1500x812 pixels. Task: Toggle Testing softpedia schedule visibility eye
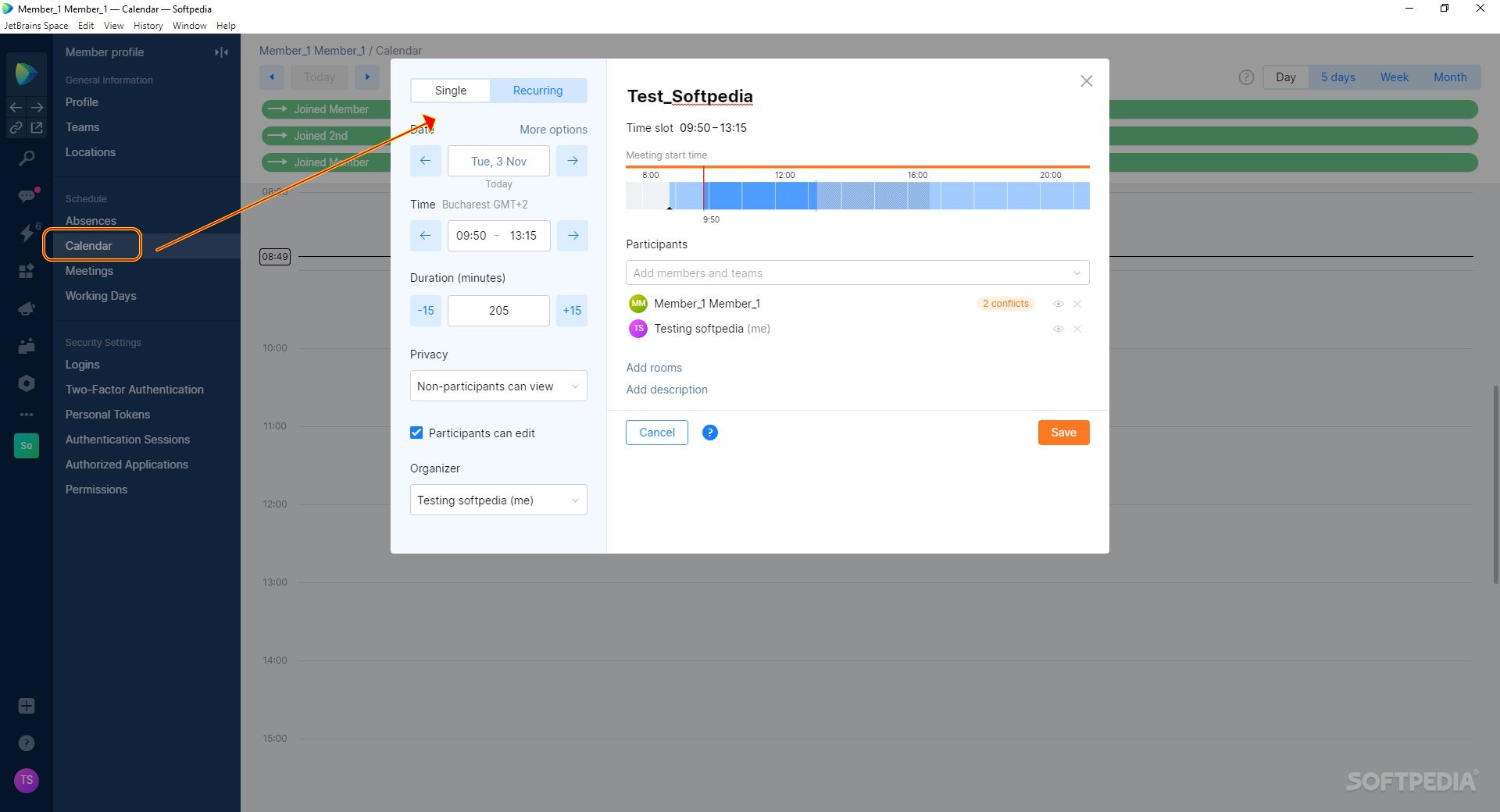click(1058, 329)
